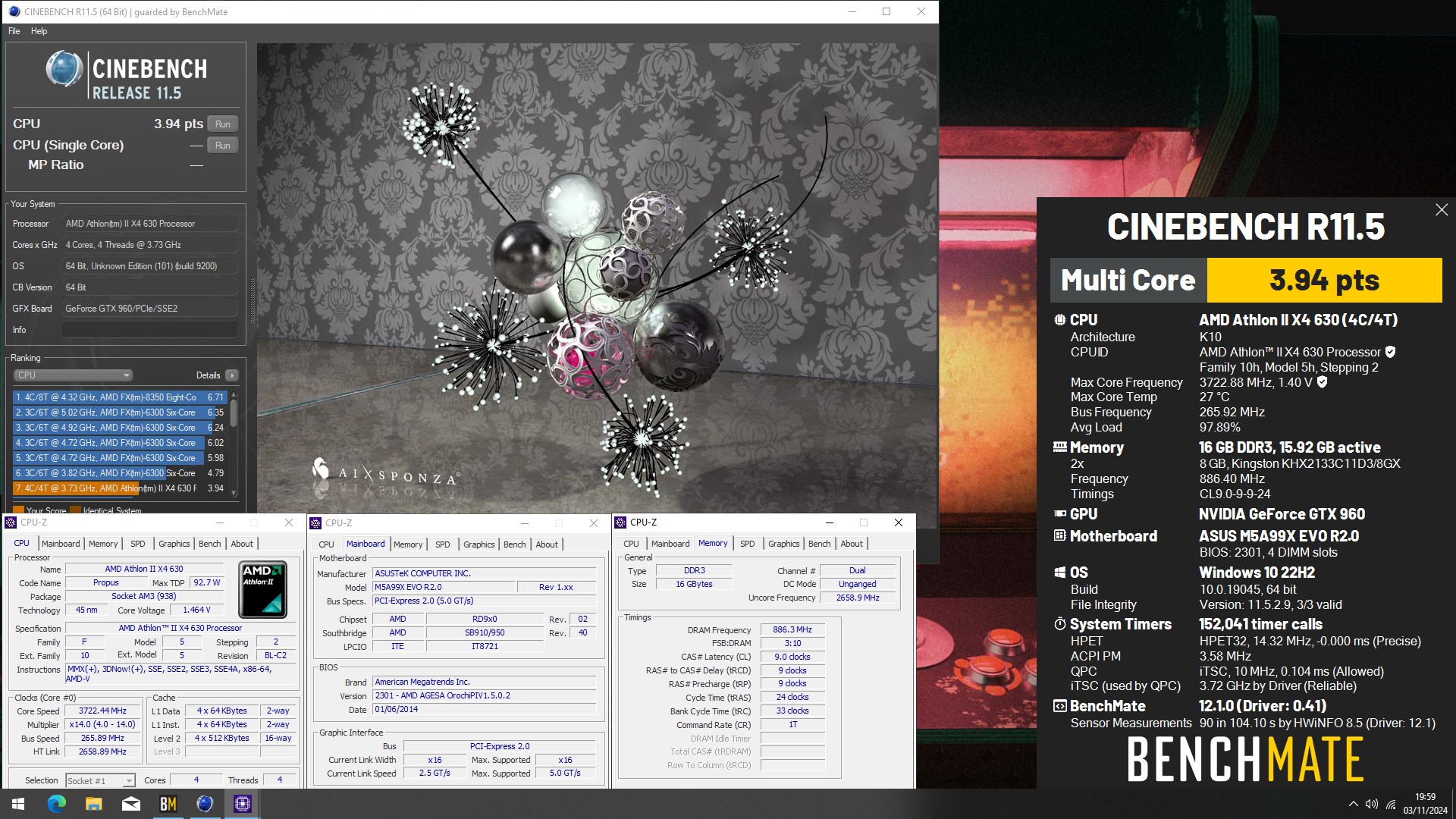Open Mainboard tab in third CPU-Z window
1456x819 pixels.
[670, 544]
